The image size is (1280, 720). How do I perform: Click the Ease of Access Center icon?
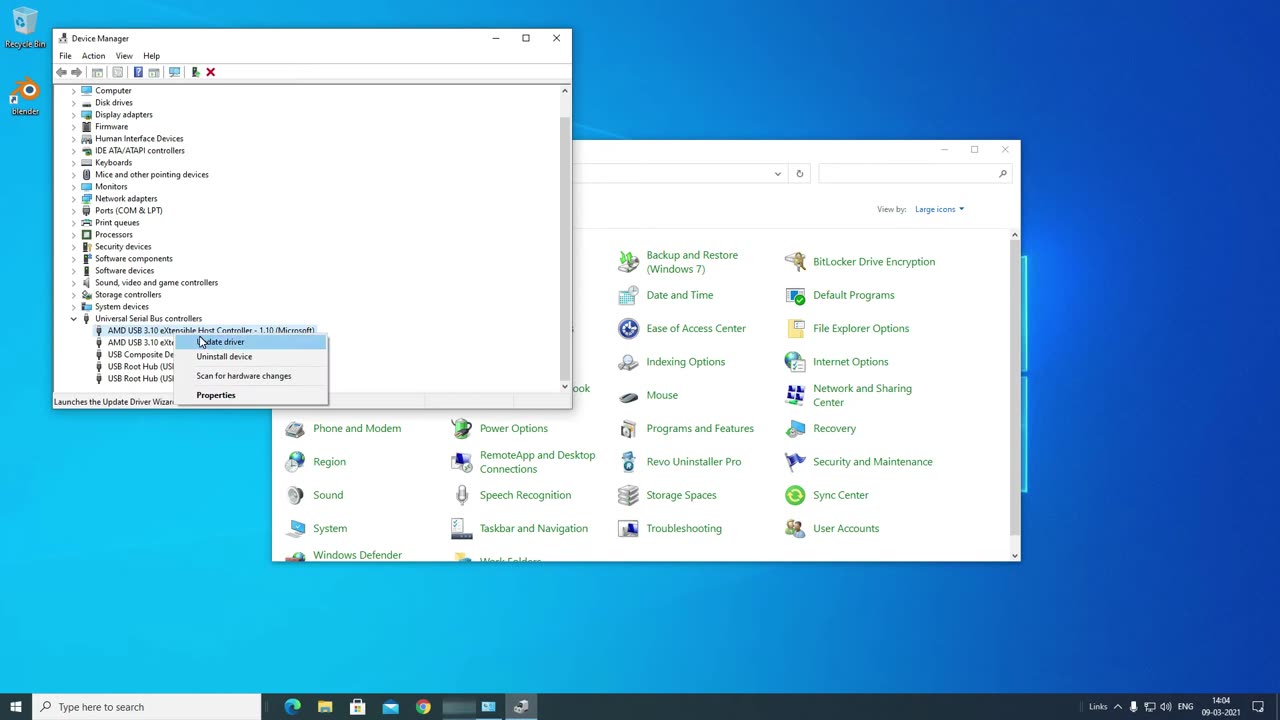click(x=628, y=328)
